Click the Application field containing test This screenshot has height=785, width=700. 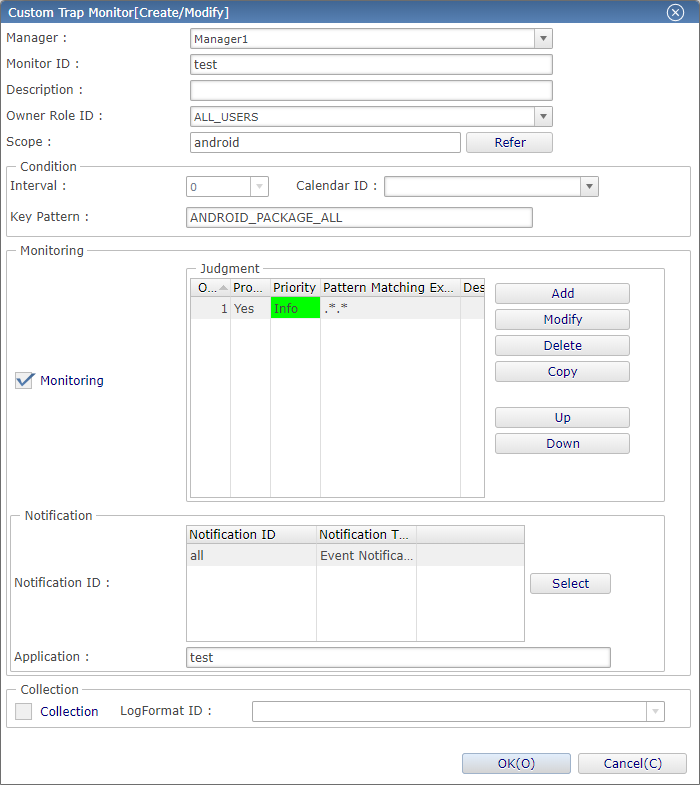click(x=398, y=657)
